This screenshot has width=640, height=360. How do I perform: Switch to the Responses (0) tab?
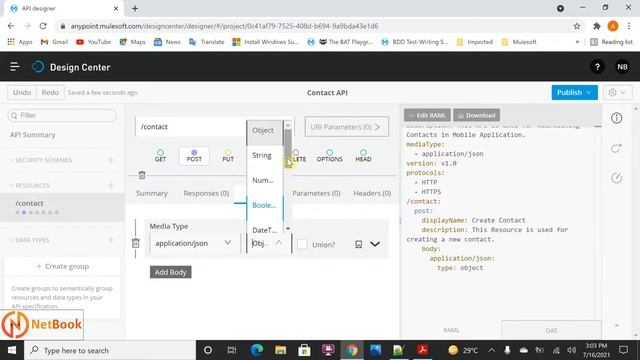(x=206, y=193)
